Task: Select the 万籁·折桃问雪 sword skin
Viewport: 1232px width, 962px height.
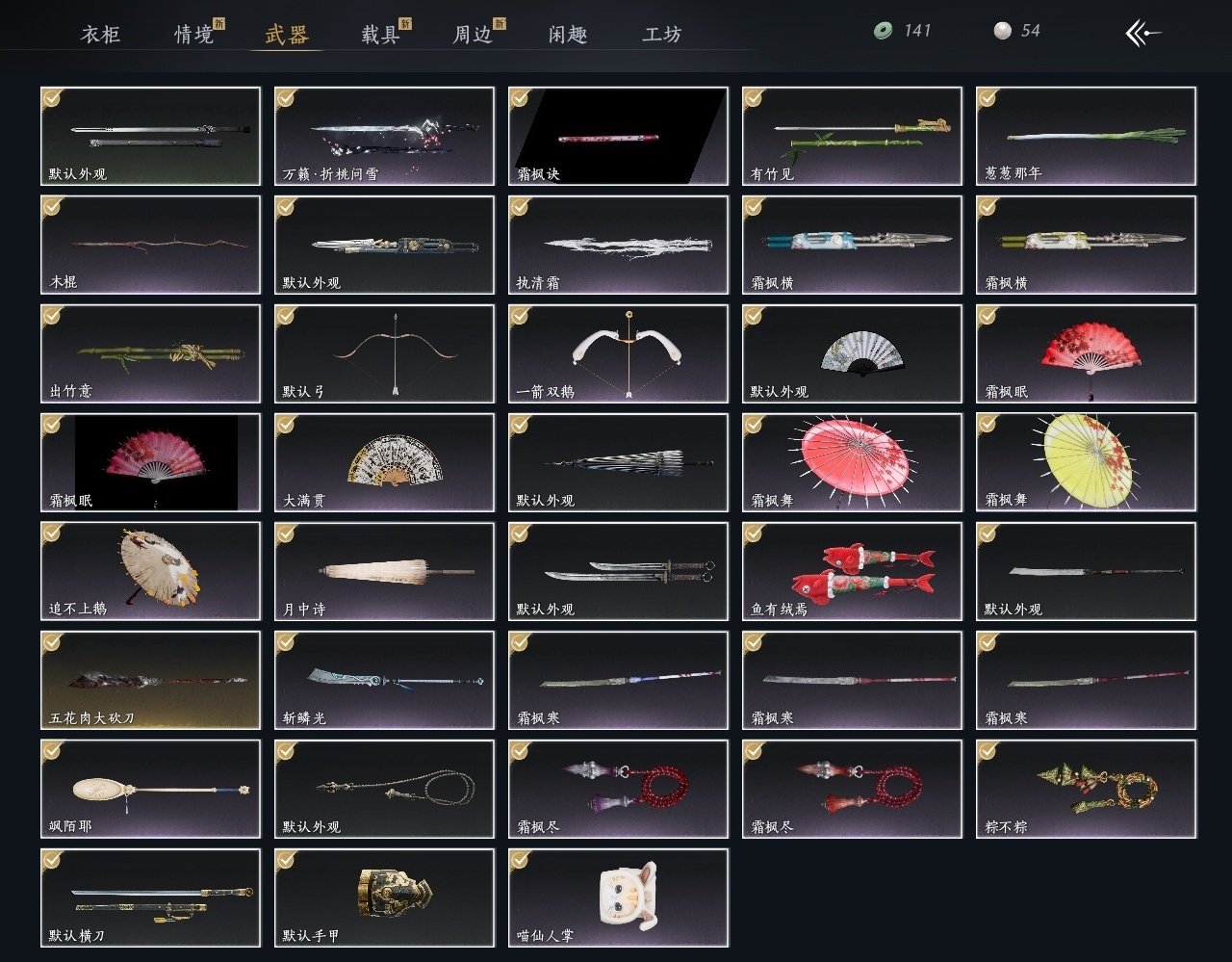Action: 384,136
